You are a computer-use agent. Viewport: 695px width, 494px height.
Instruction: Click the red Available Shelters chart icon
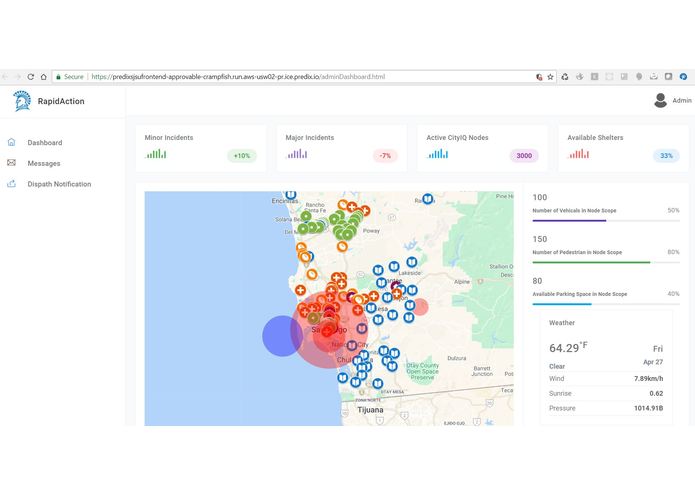click(x=578, y=154)
